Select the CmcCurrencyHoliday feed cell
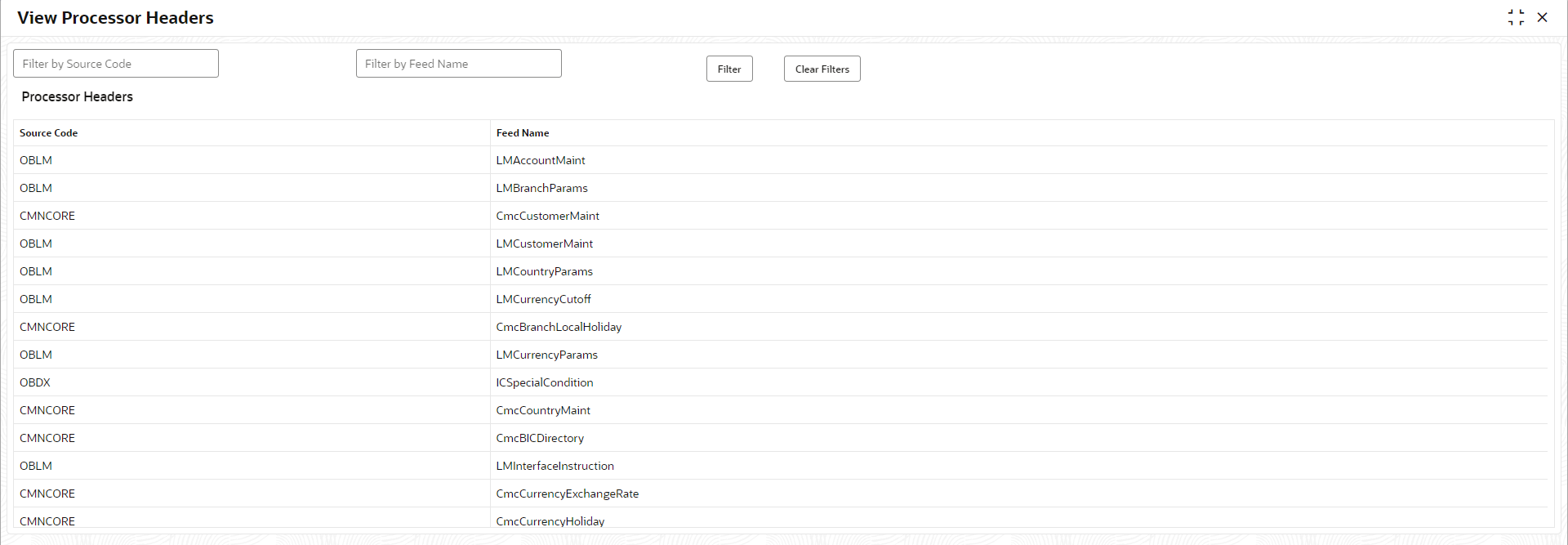The image size is (1568, 545). click(x=1018, y=519)
